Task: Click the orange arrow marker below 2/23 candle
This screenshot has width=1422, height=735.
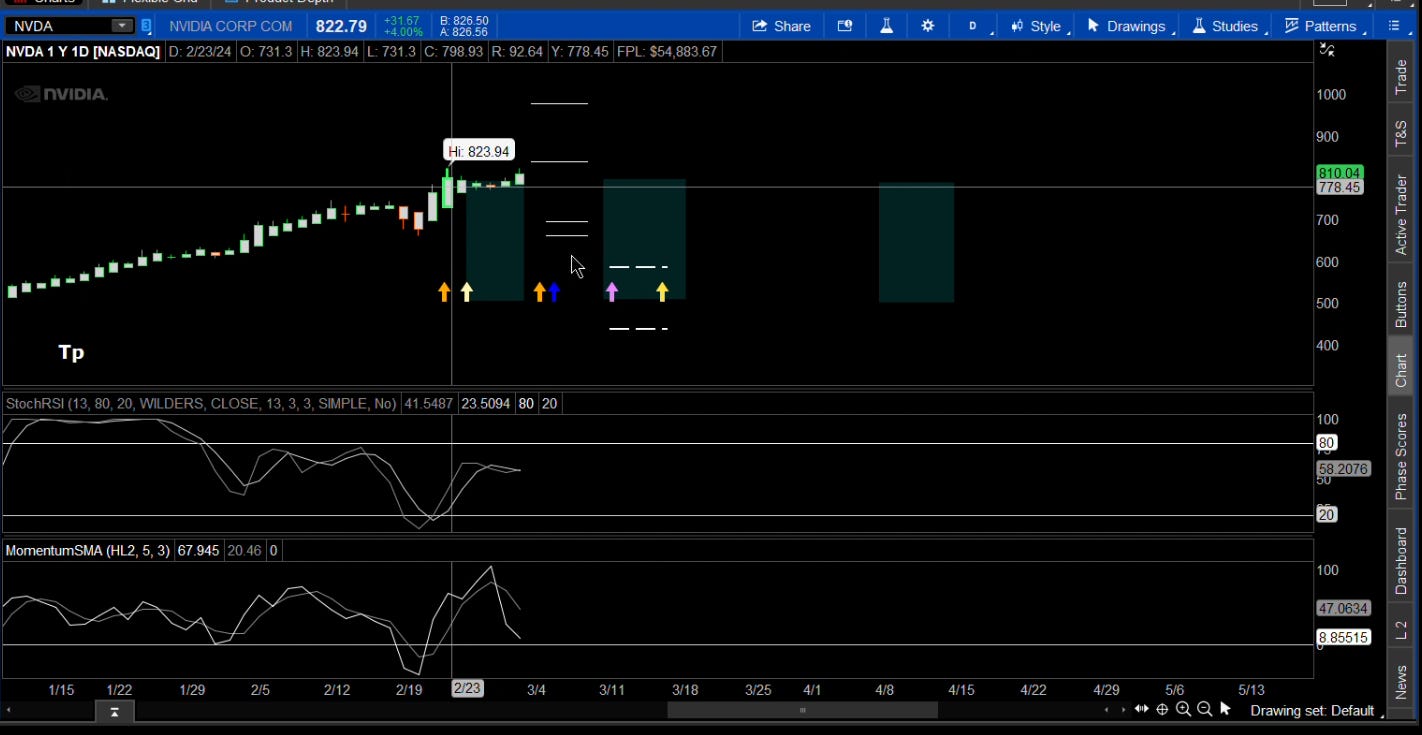Action: (x=445, y=291)
